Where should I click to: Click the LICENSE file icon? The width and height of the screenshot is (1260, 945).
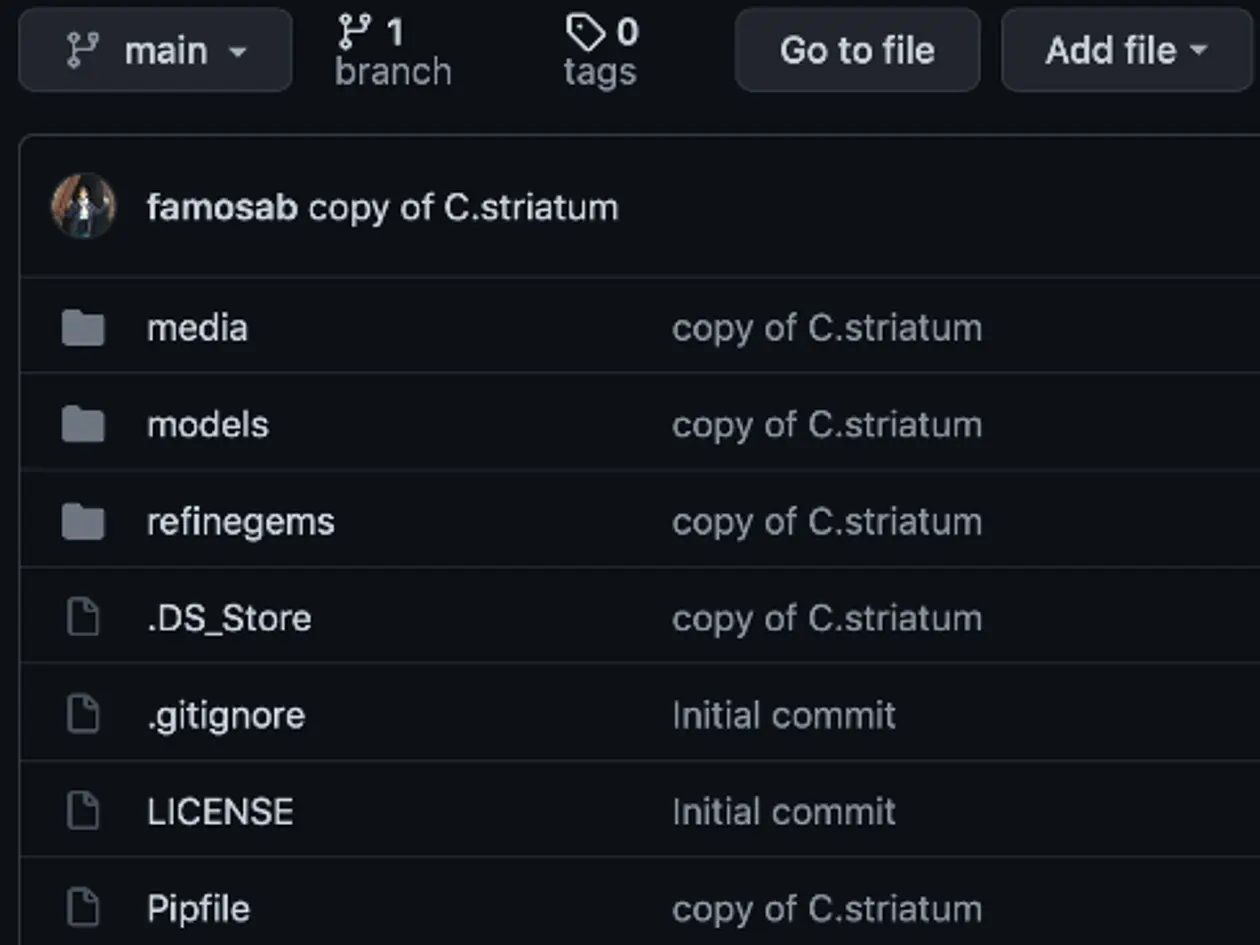coord(83,811)
